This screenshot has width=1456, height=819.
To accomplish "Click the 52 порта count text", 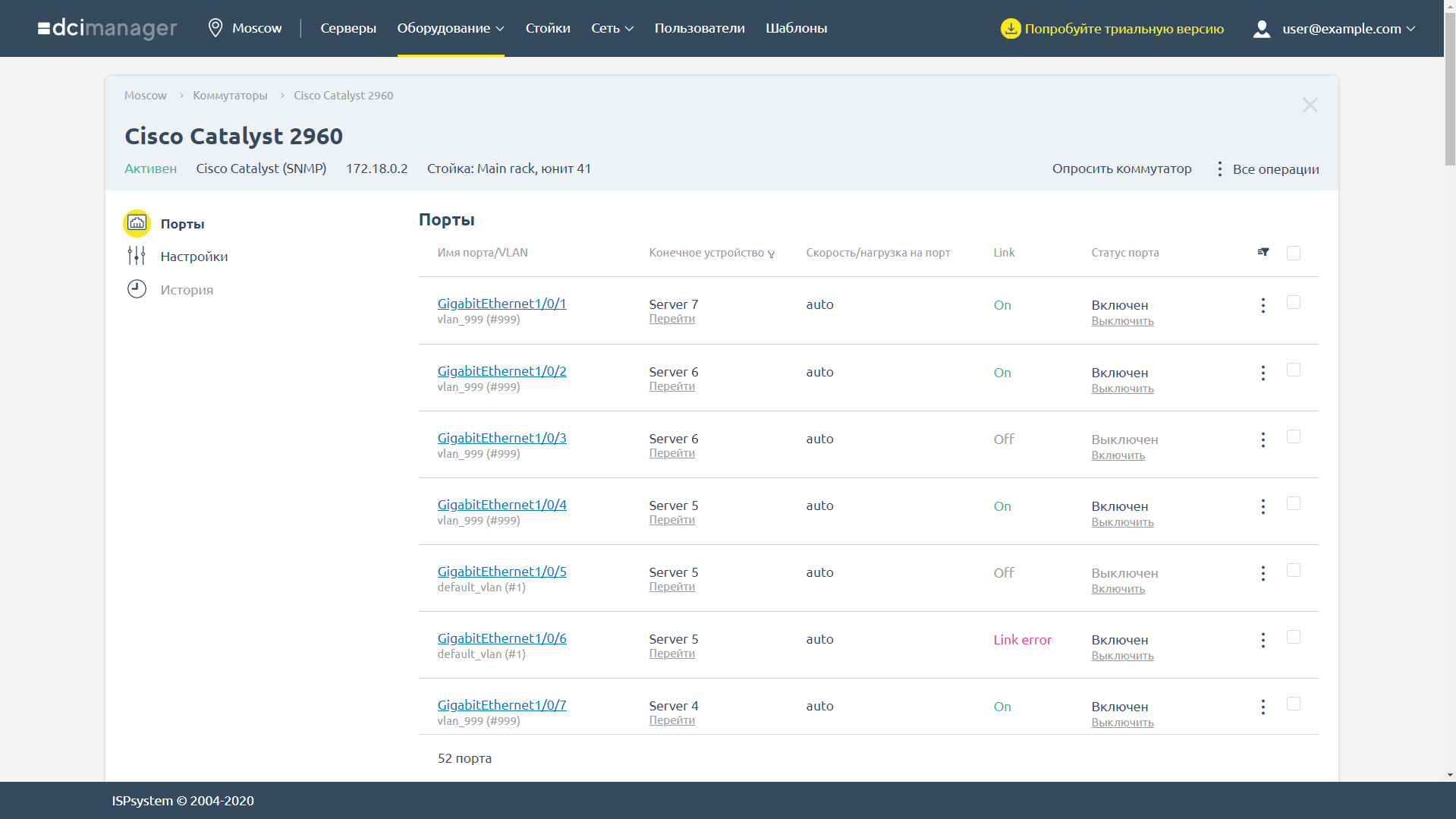I will click(464, 758).
